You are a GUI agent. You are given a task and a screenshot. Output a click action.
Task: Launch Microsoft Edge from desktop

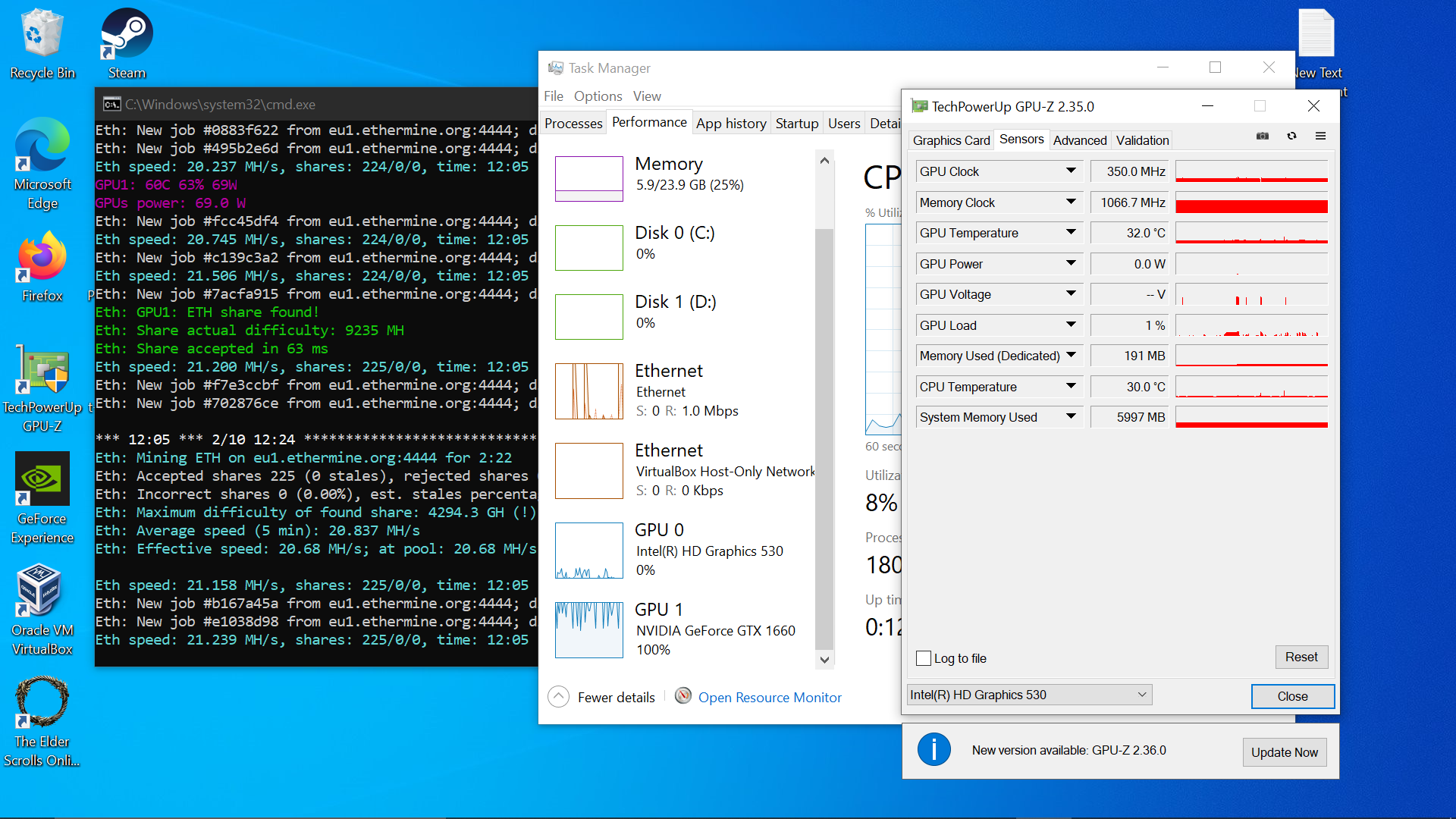click(x=42, y=163)
